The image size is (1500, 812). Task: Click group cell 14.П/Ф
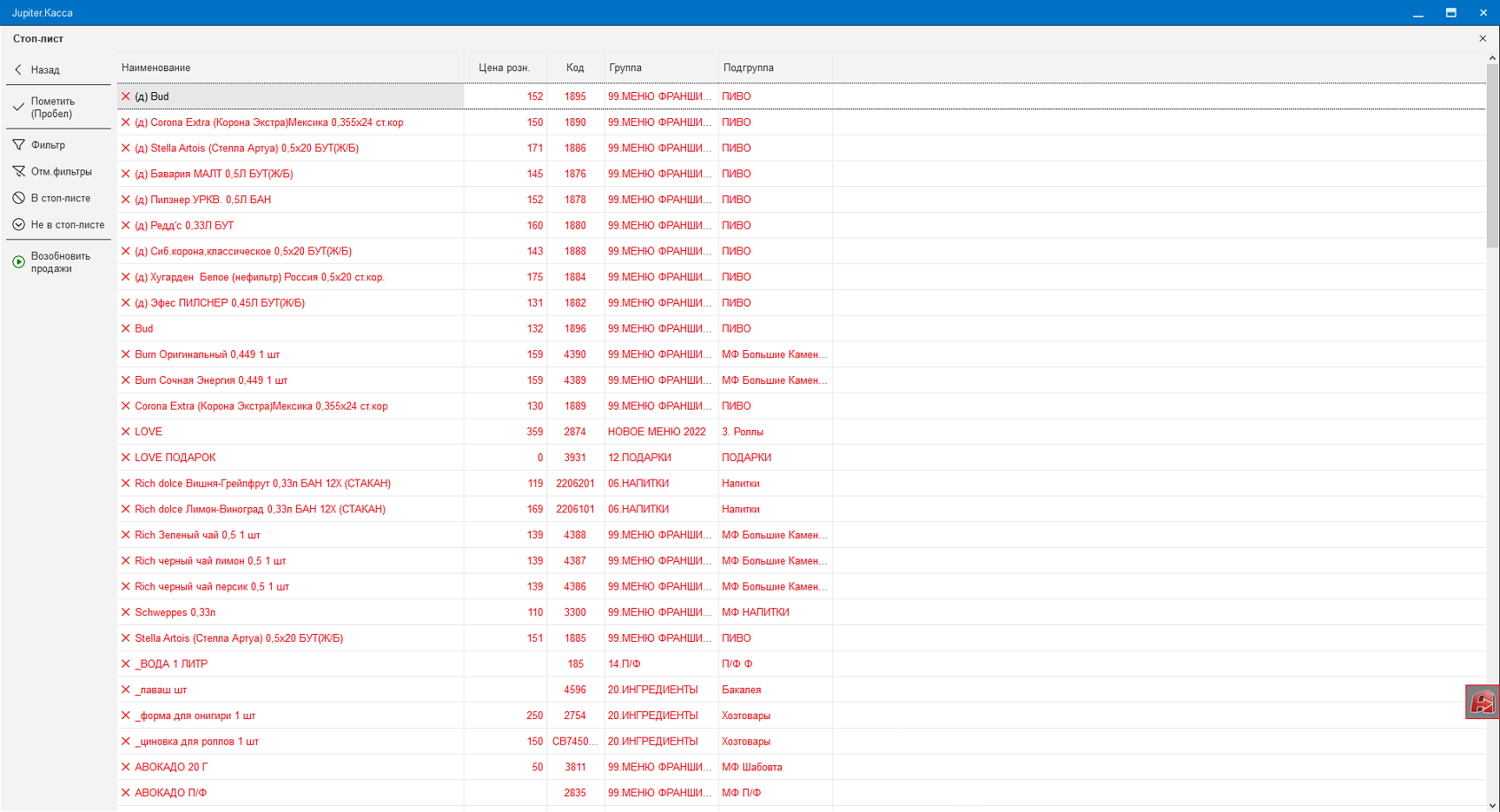[x=661, y=663]
